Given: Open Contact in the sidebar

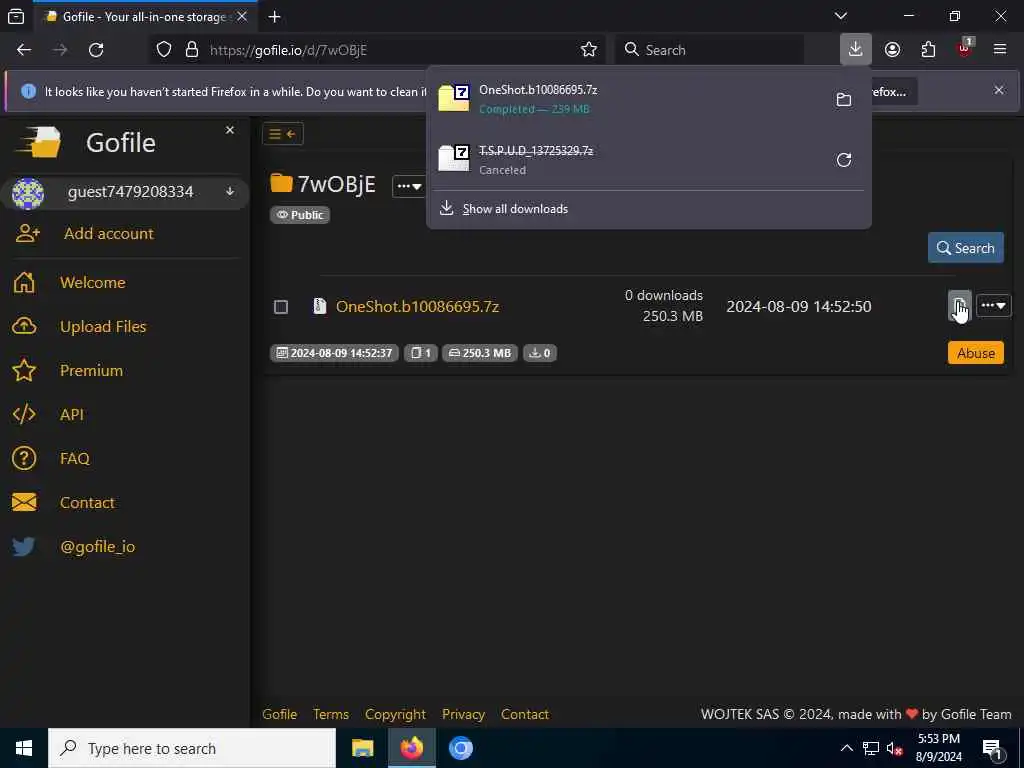Looking at the screenshot, I should 87,502.
